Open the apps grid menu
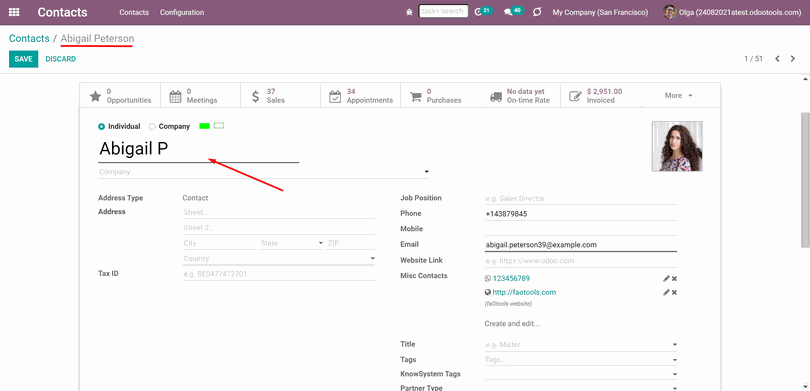Screen dimensions: 810x391 (14, 12)
